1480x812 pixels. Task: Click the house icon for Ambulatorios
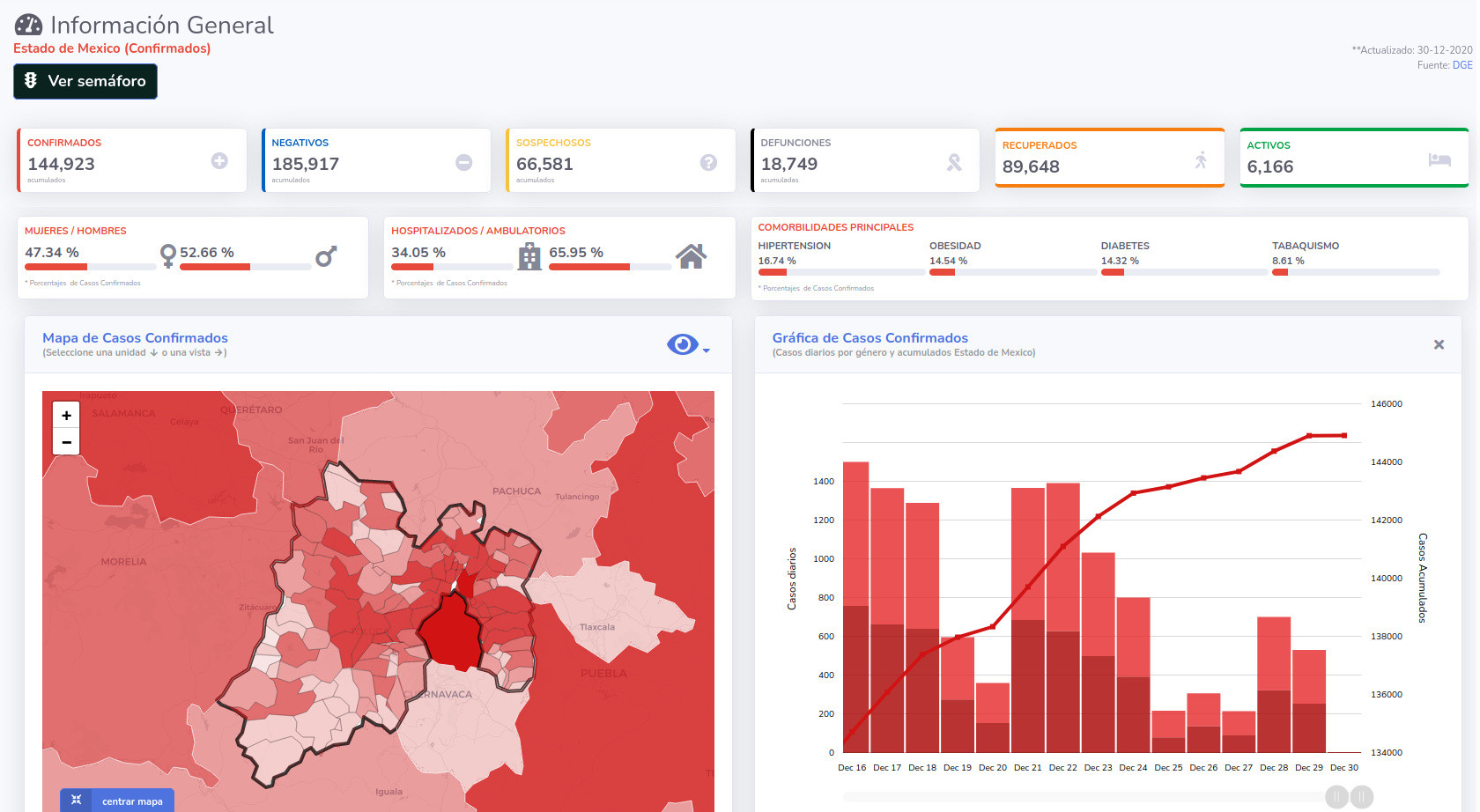point(691,256)
